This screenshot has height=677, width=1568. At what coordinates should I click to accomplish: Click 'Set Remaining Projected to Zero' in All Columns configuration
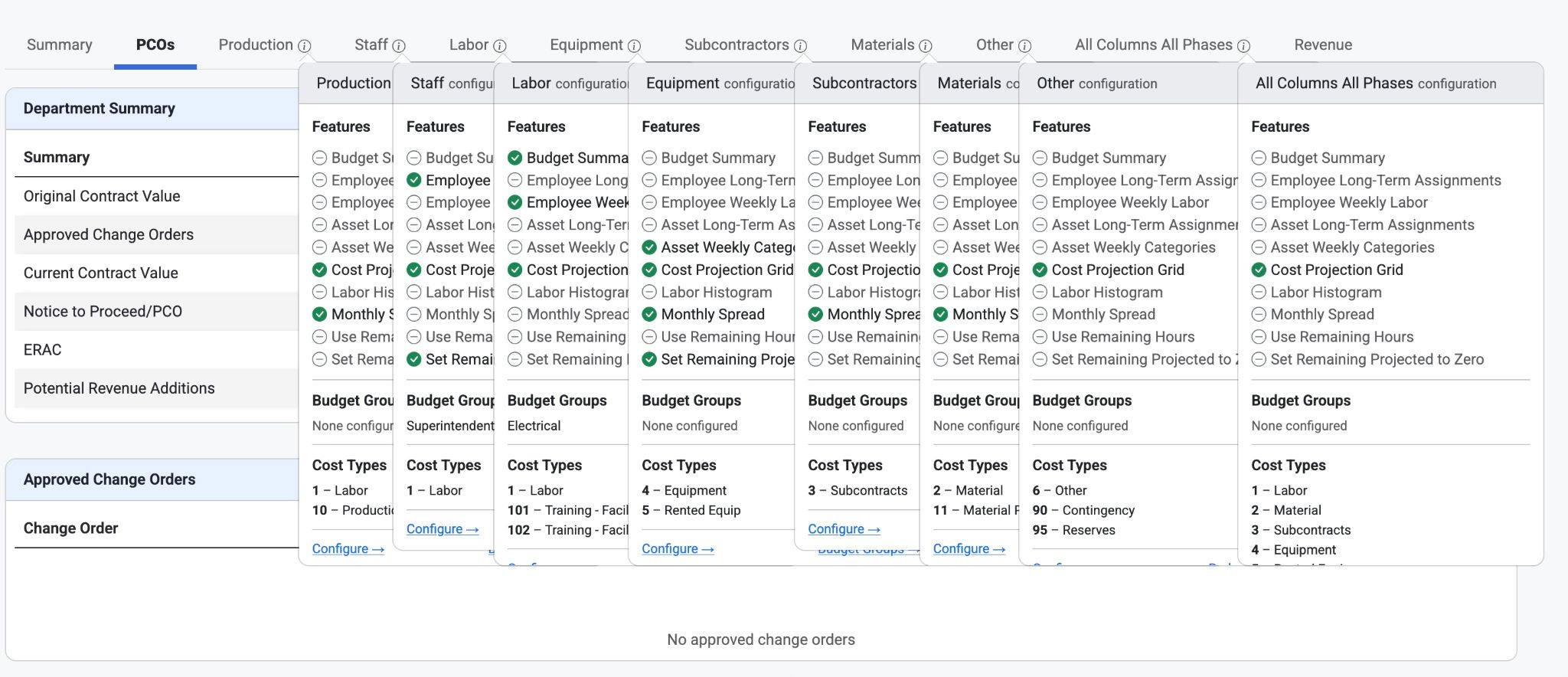(x=1377, y=359)
